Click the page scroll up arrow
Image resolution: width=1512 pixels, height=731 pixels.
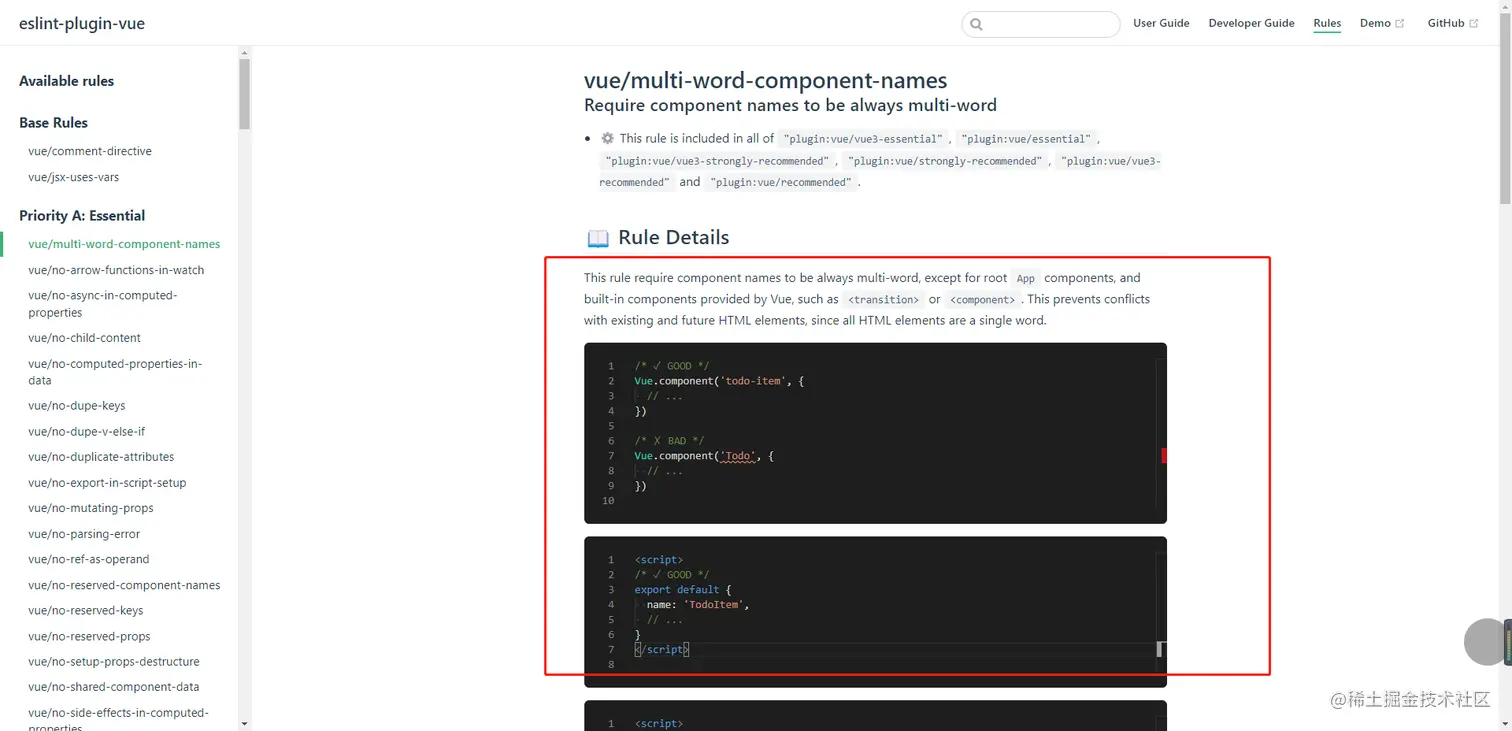tap(1505, 5)
